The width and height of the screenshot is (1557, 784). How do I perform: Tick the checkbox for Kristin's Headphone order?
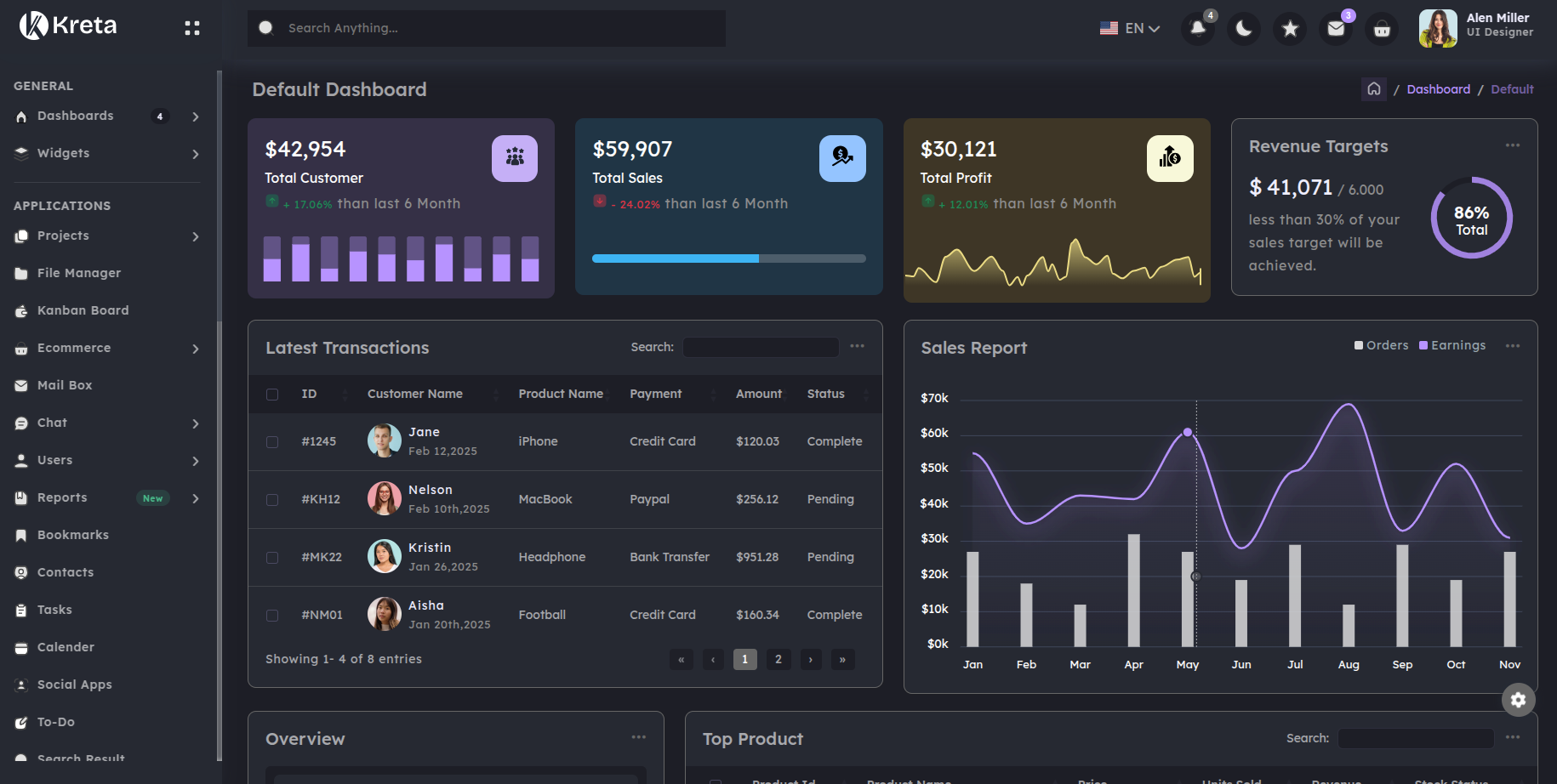tap(272, 557)
